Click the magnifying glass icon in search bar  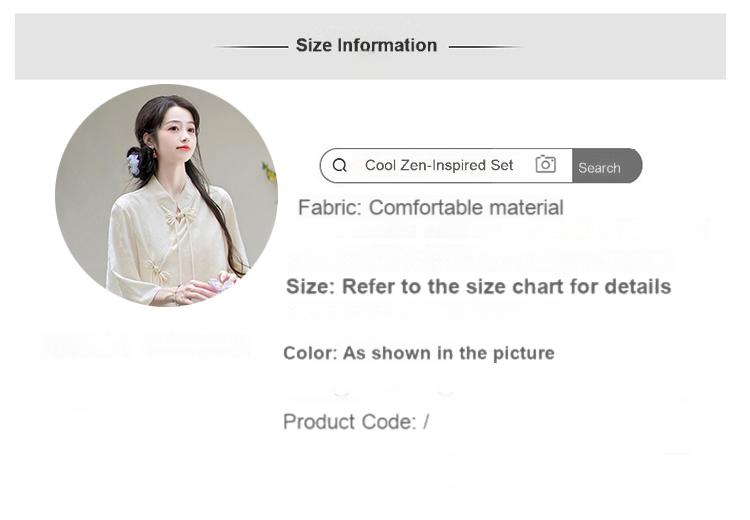click(340, 166)
